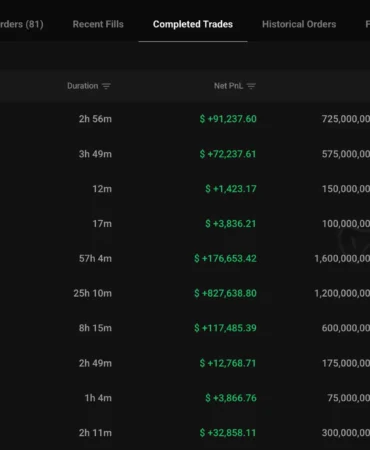Image resolution: width=370 pixels, height=450 pixels.
Task: Select the 25h 10m duration cell
Action: (93, 293)
